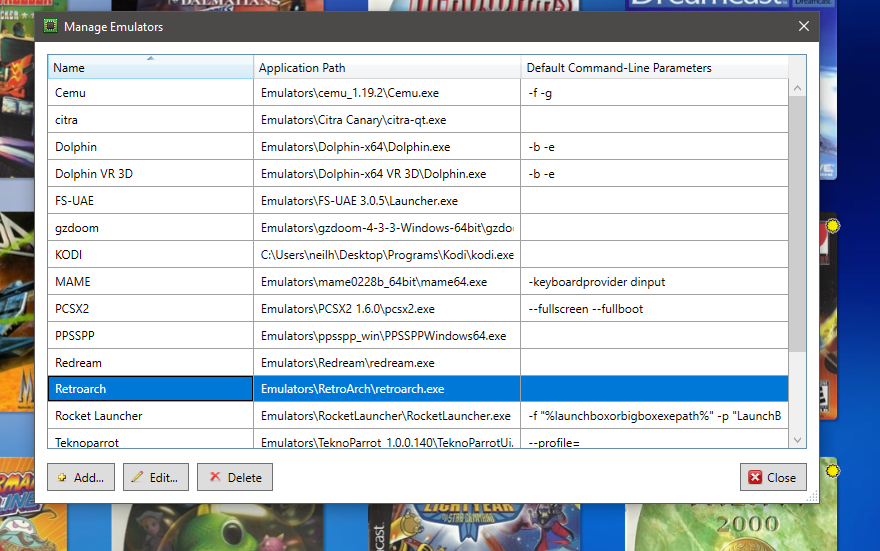Click the TeknoParrot_1.0.0.140 path cell
880x551 pixels.
coord(387,439)
